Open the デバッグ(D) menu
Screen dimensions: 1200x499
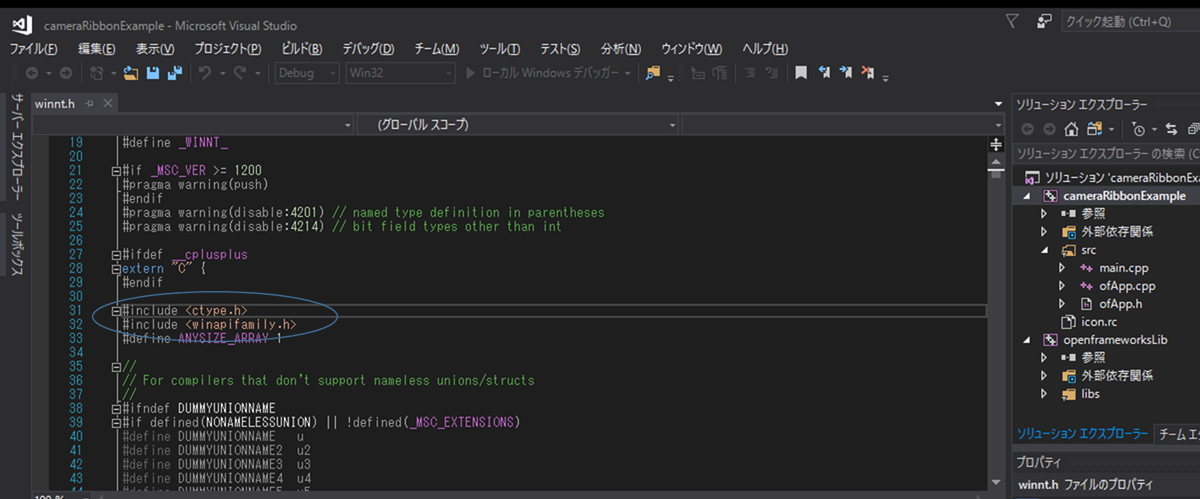pos(368,49)
